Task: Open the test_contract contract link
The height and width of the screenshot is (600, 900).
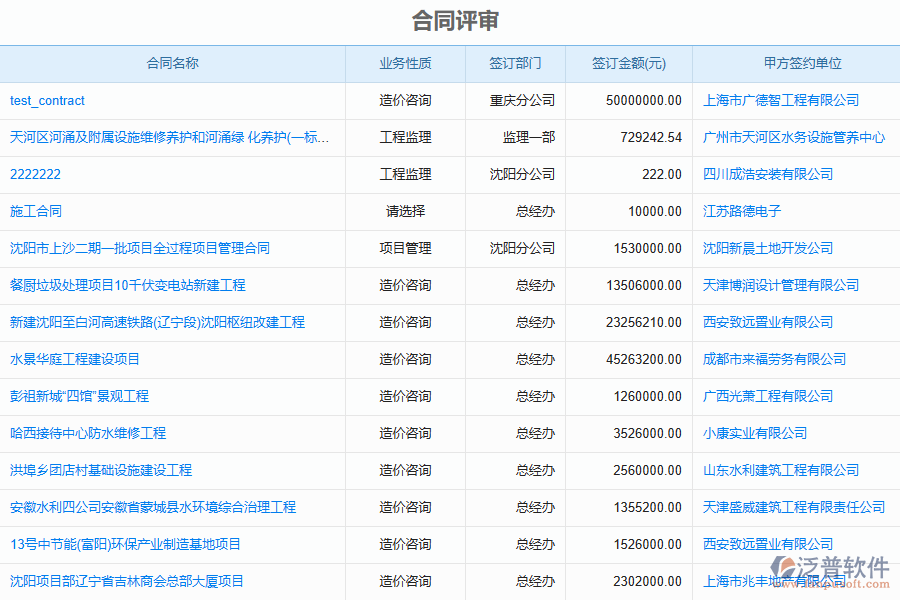Action: 47,100
